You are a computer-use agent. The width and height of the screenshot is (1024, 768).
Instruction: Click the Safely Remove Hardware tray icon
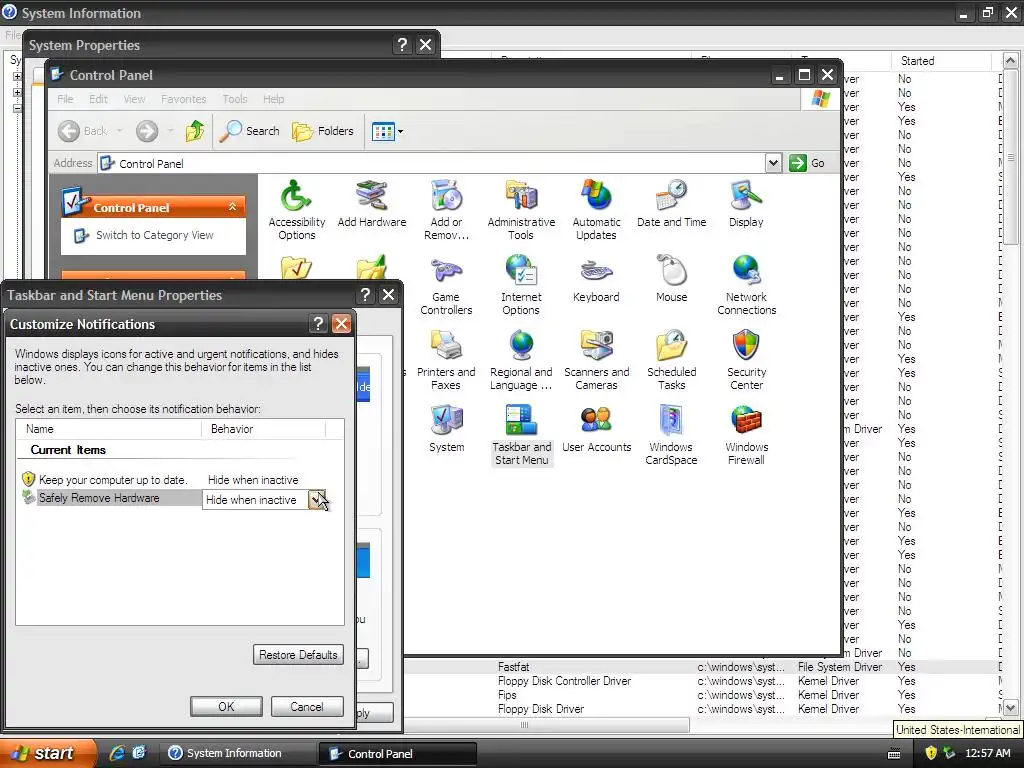point(949,753)
